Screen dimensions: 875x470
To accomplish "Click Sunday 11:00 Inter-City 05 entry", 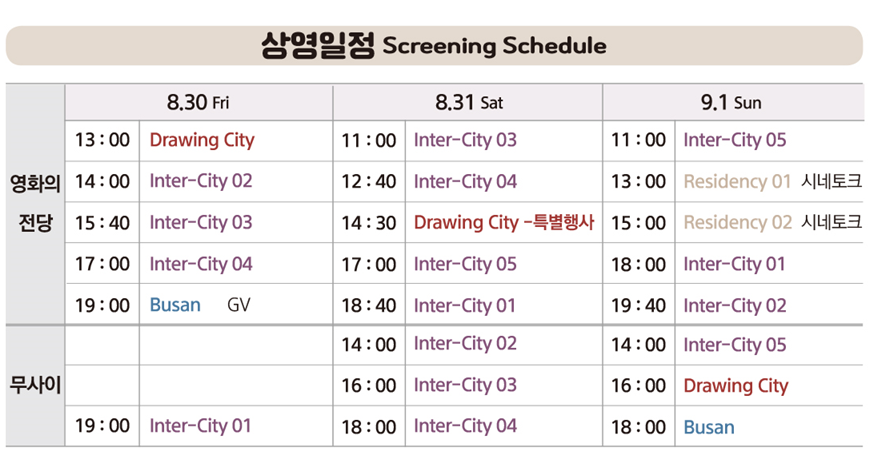I will pos(735,140).
